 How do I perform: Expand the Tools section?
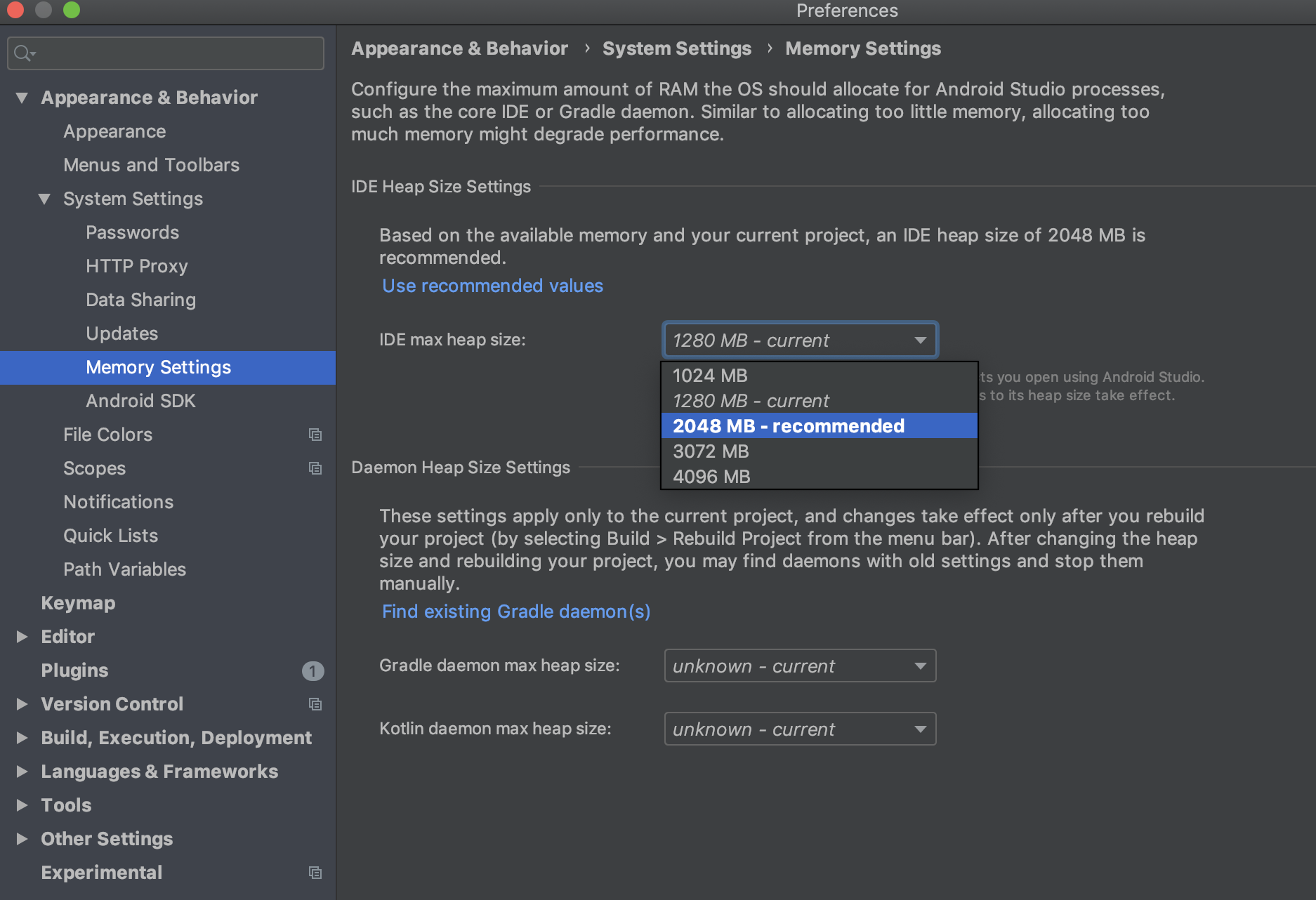click(x=22, y=805)
